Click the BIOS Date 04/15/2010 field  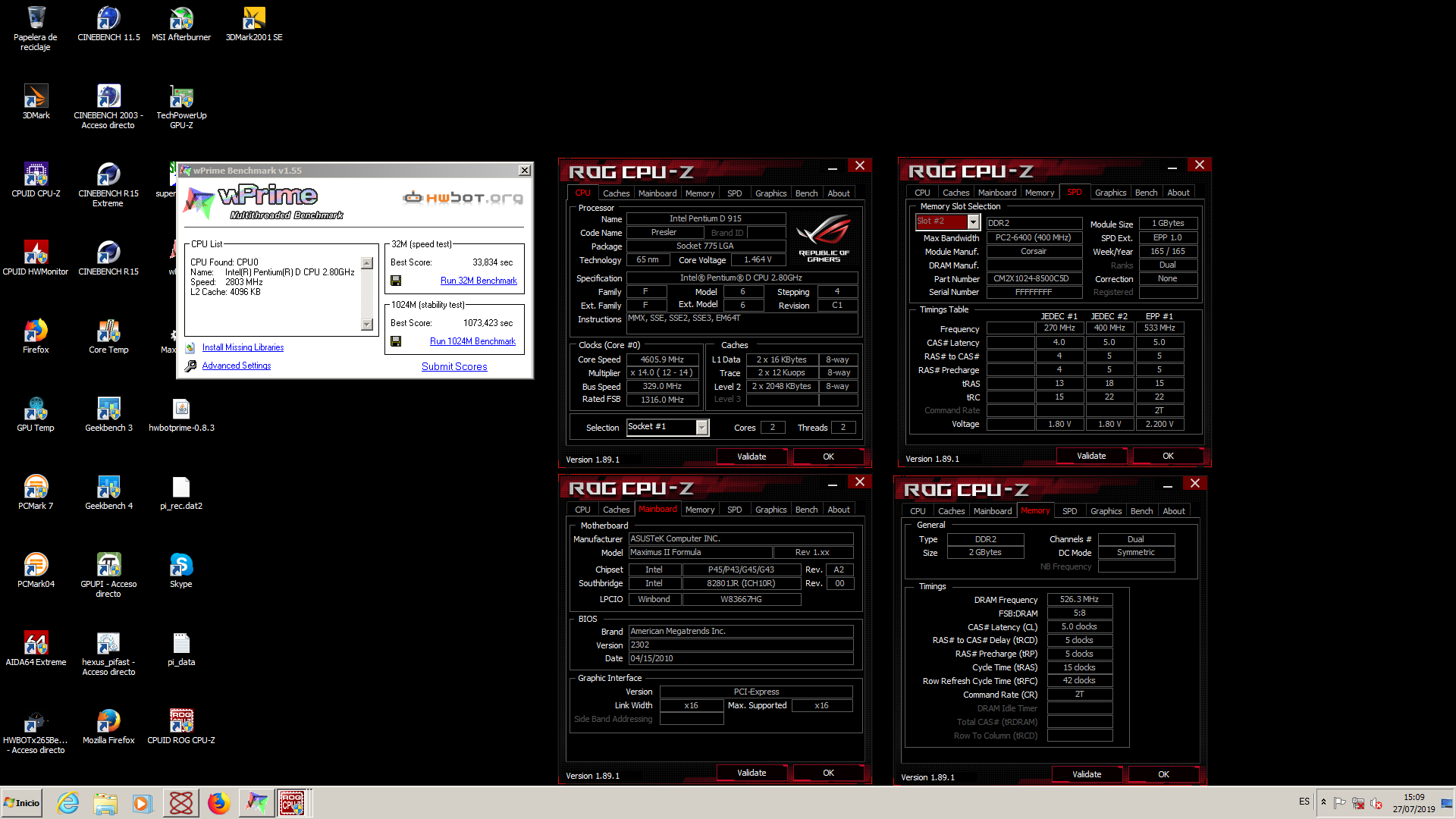coord(740,658)
